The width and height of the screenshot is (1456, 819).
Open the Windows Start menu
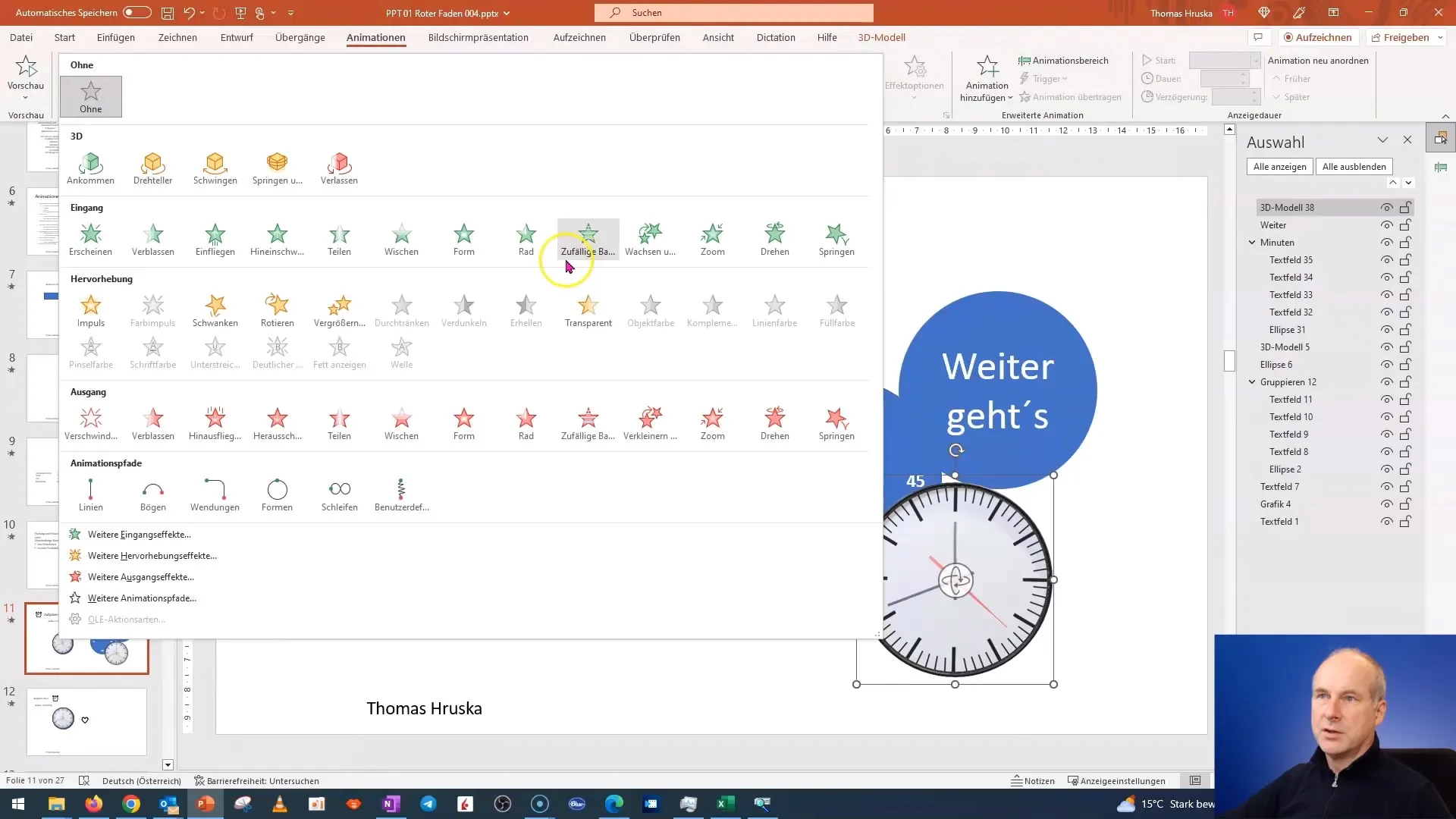click(18, 804)
